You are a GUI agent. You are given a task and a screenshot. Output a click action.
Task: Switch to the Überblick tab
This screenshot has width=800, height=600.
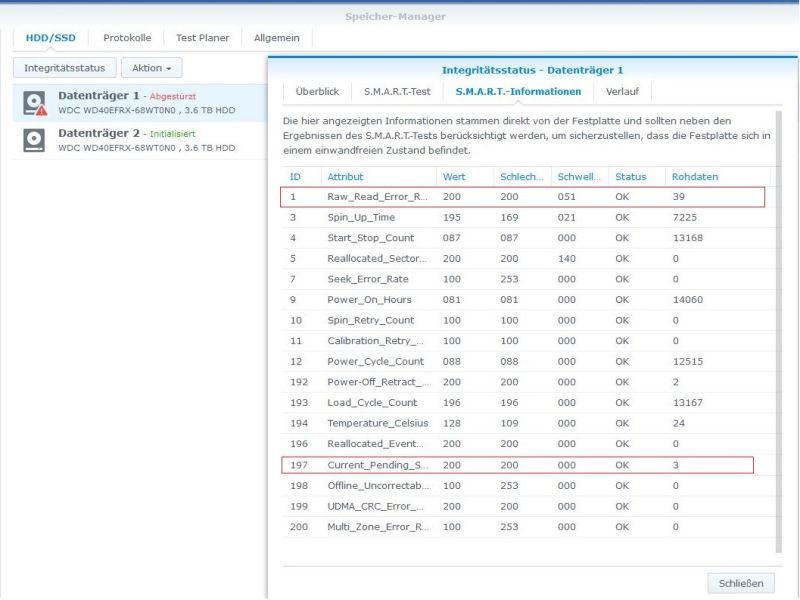317,91
